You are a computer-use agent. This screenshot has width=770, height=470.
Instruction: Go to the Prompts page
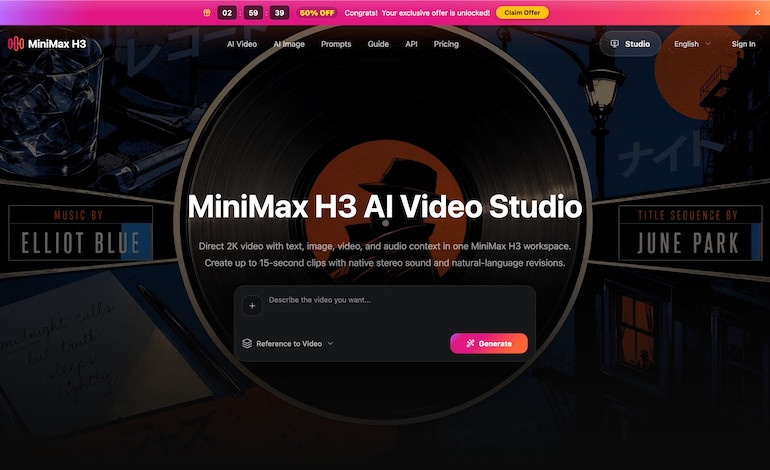[x=336, y=44]
